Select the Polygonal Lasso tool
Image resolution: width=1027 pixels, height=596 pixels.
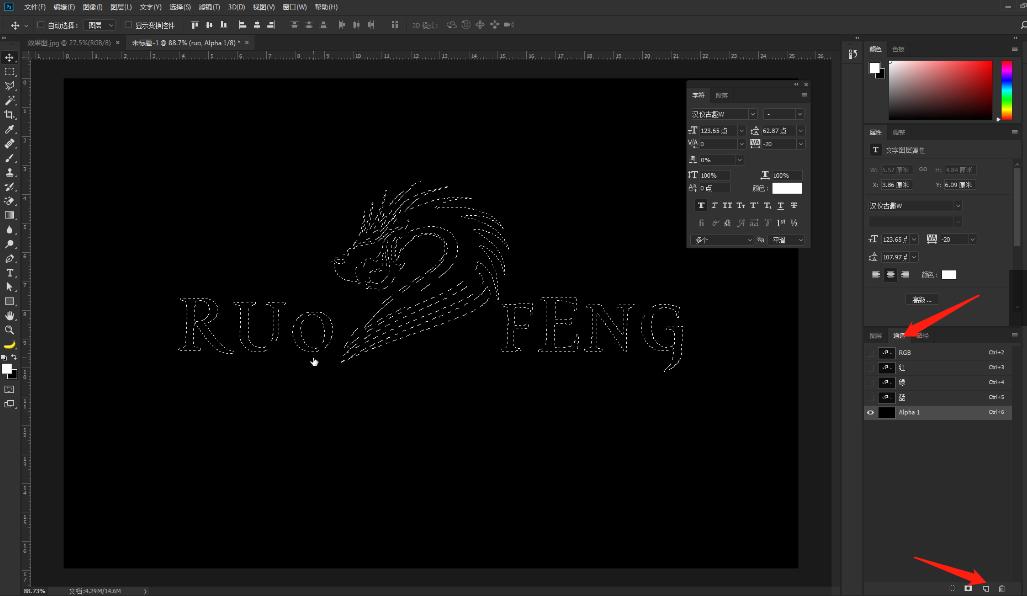point(9,86)
